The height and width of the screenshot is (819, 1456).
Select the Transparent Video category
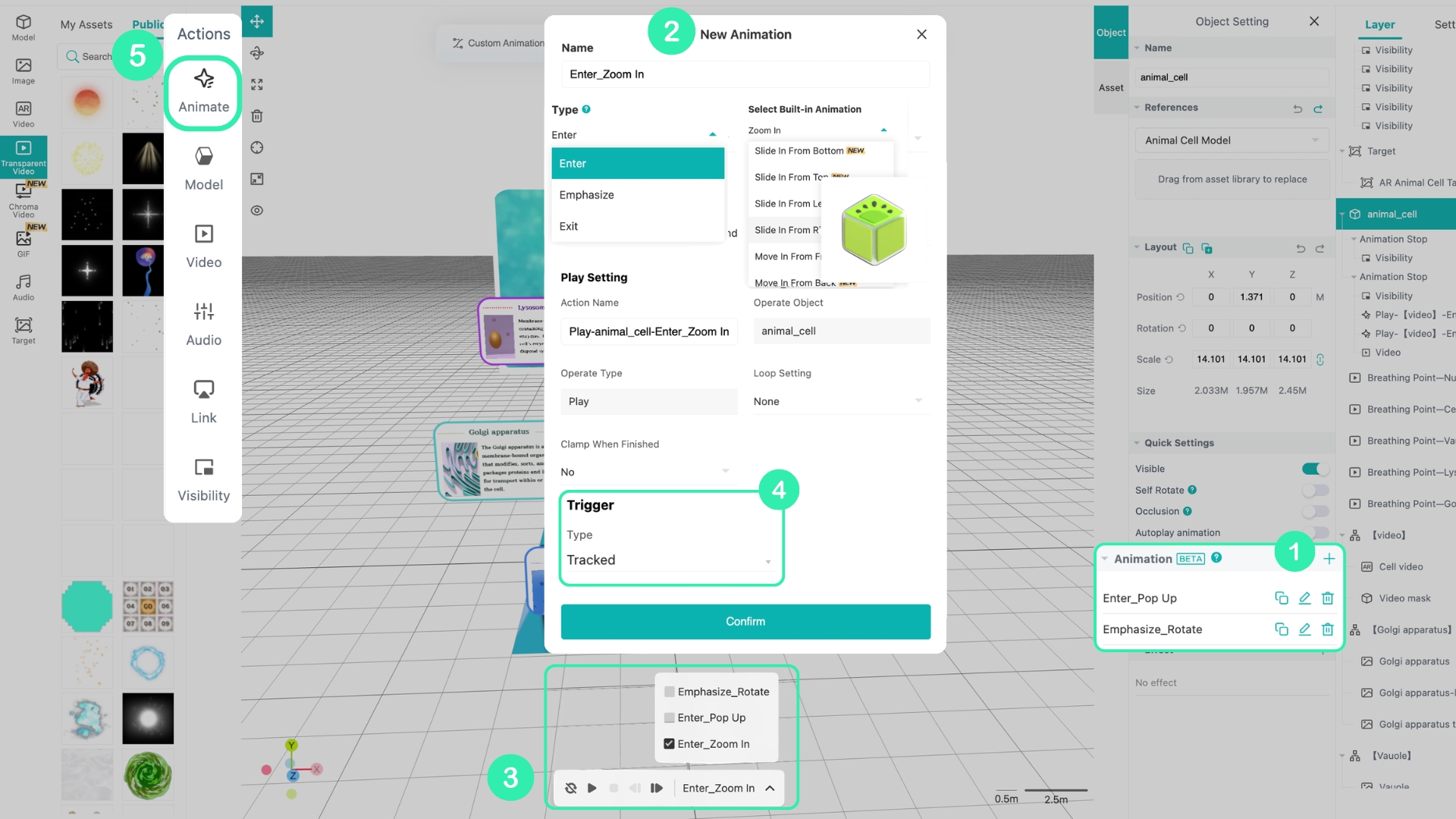pos(23,157)
